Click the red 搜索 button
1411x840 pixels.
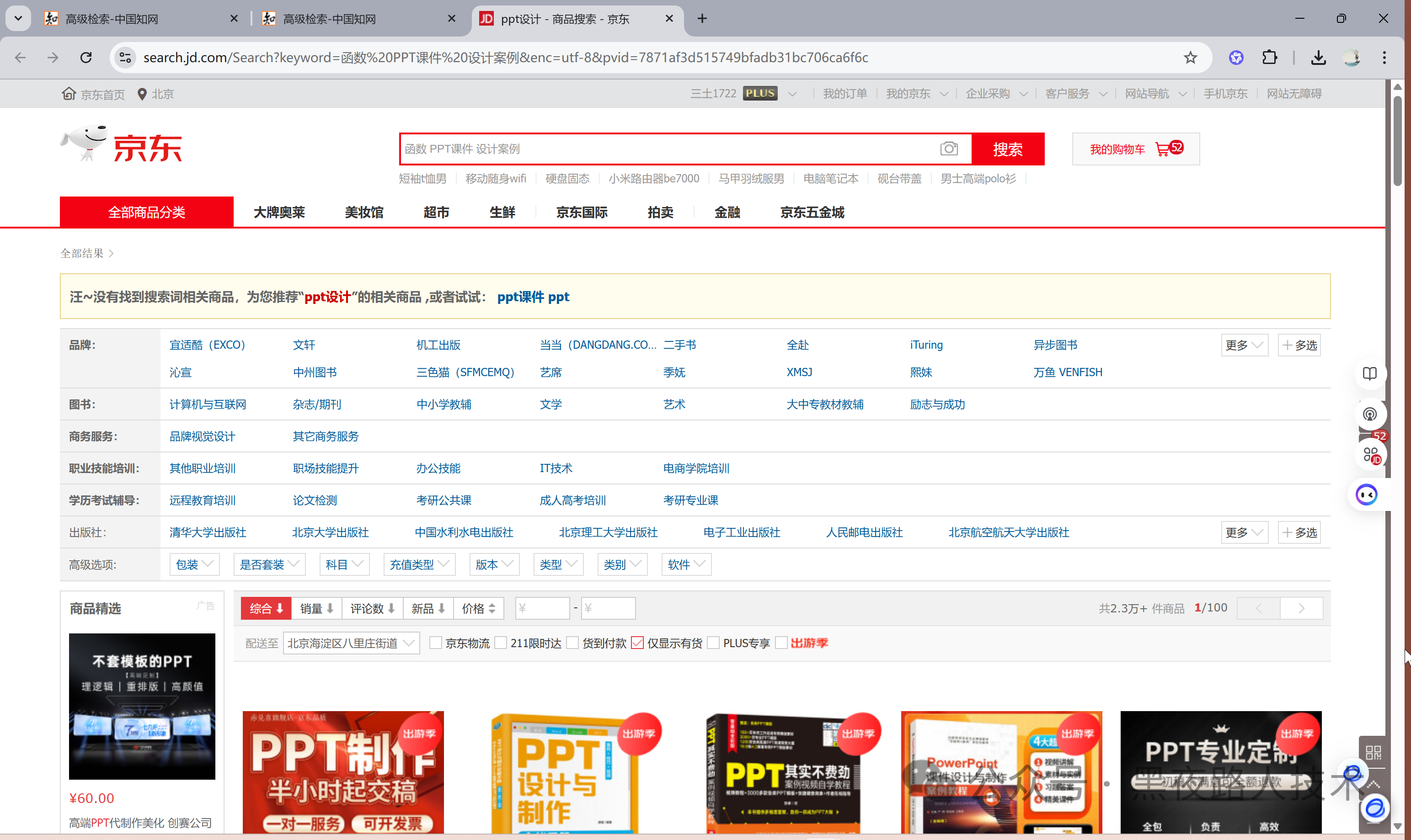[x=1008, y=149]
